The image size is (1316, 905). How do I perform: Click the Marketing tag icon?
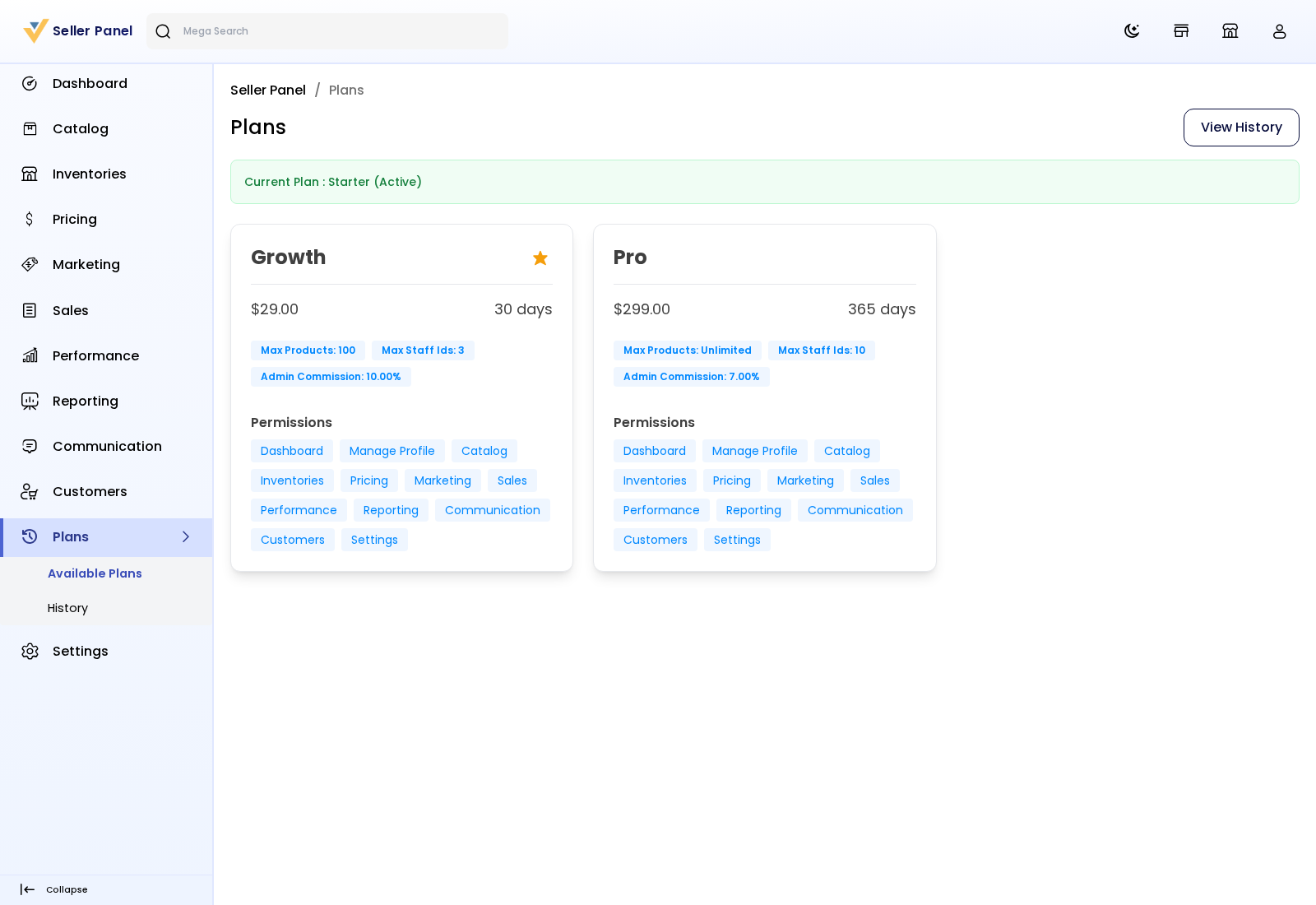point(30,265)
